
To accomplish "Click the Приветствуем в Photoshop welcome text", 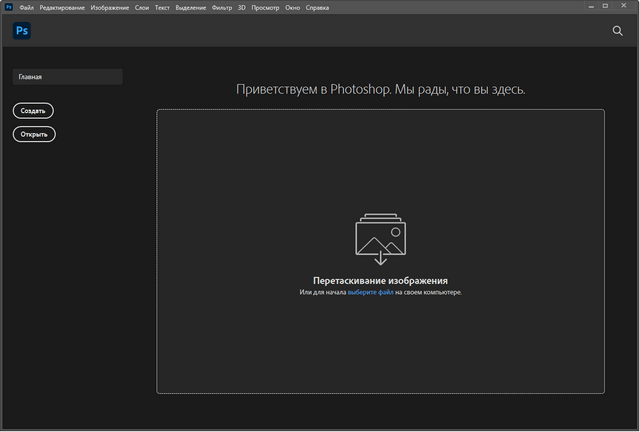I will tap(380, 89).
